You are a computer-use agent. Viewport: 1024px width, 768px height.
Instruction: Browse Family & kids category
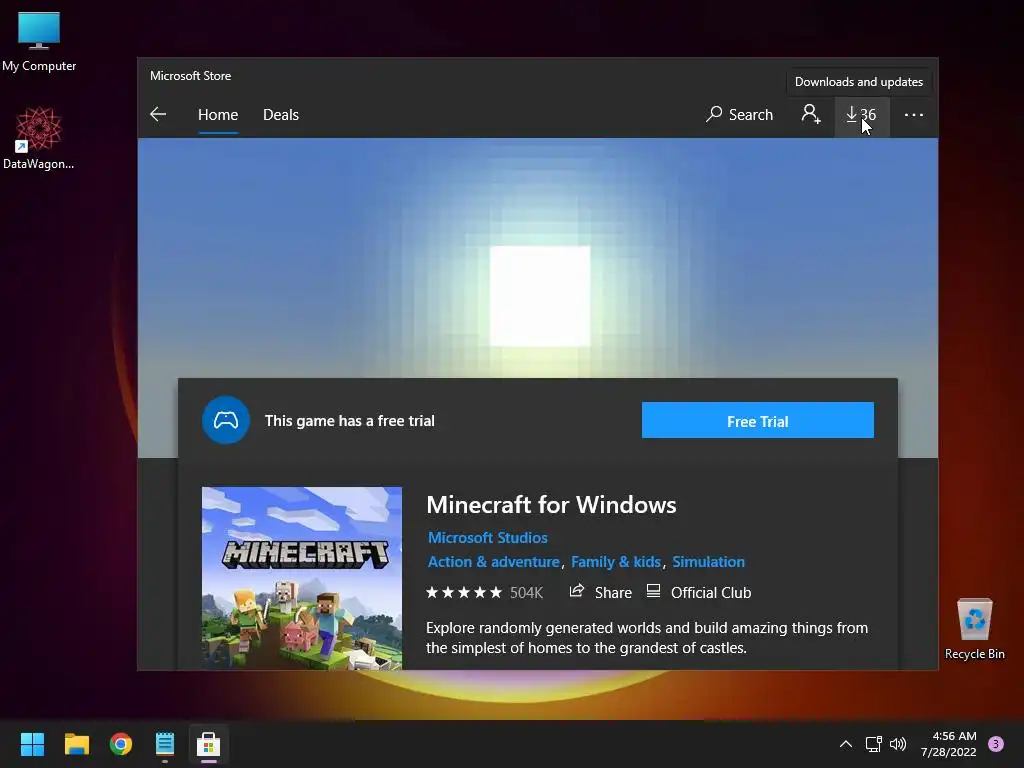[616, 562]
